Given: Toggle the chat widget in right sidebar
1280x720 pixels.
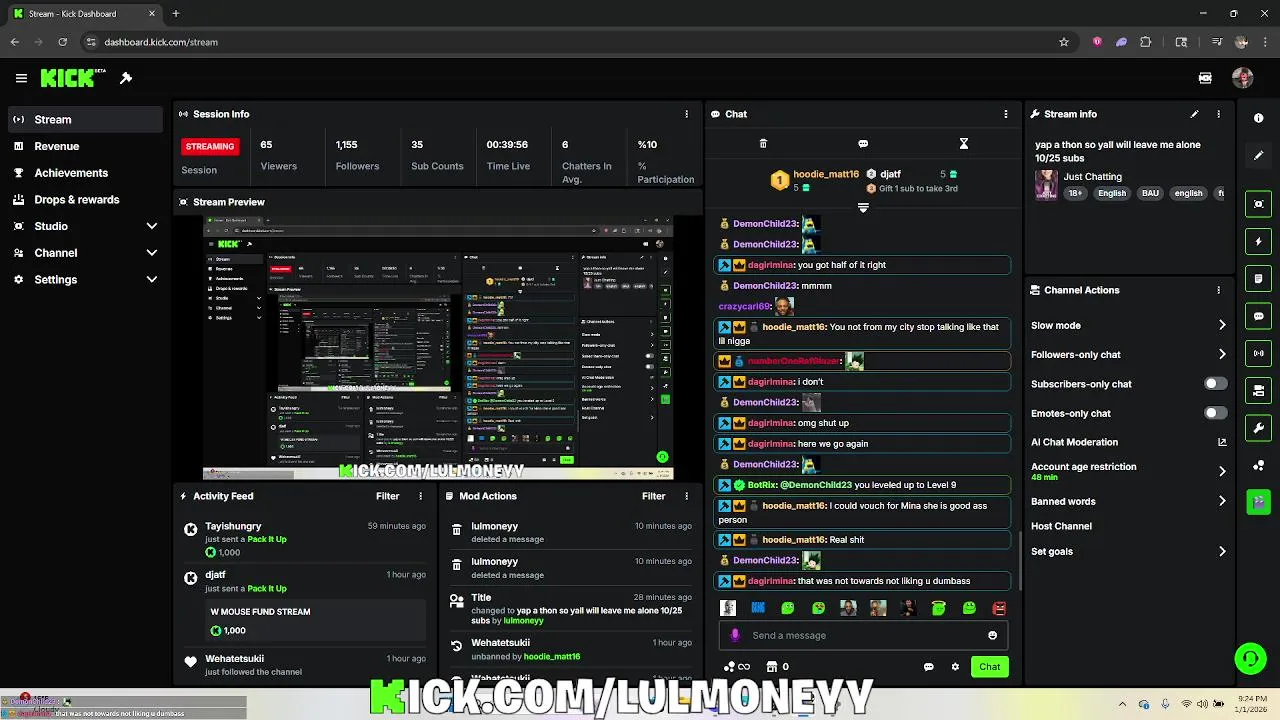Looking at the screenshot, I should [1259, 316].
